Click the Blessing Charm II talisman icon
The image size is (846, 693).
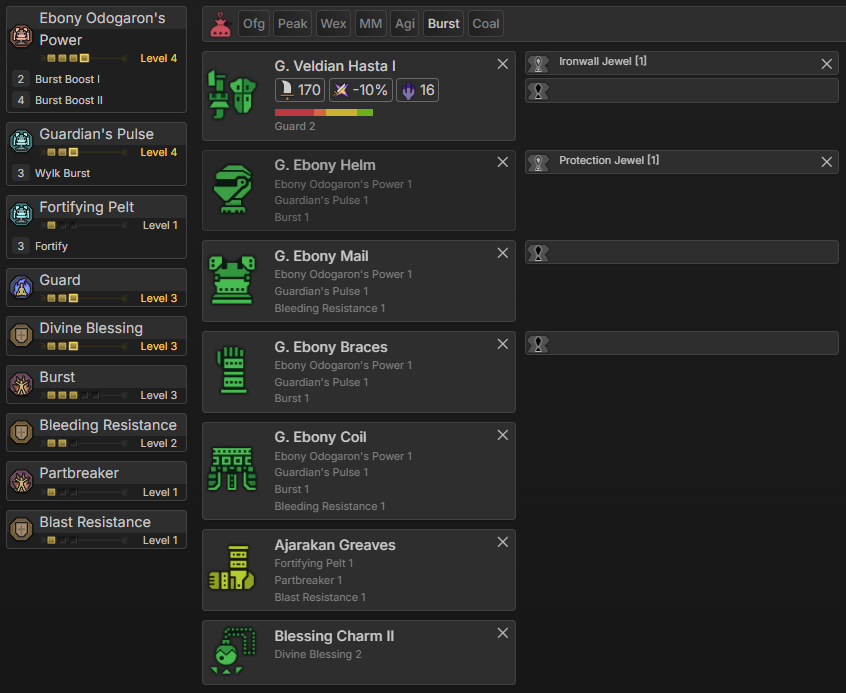(x=233, y=652)
